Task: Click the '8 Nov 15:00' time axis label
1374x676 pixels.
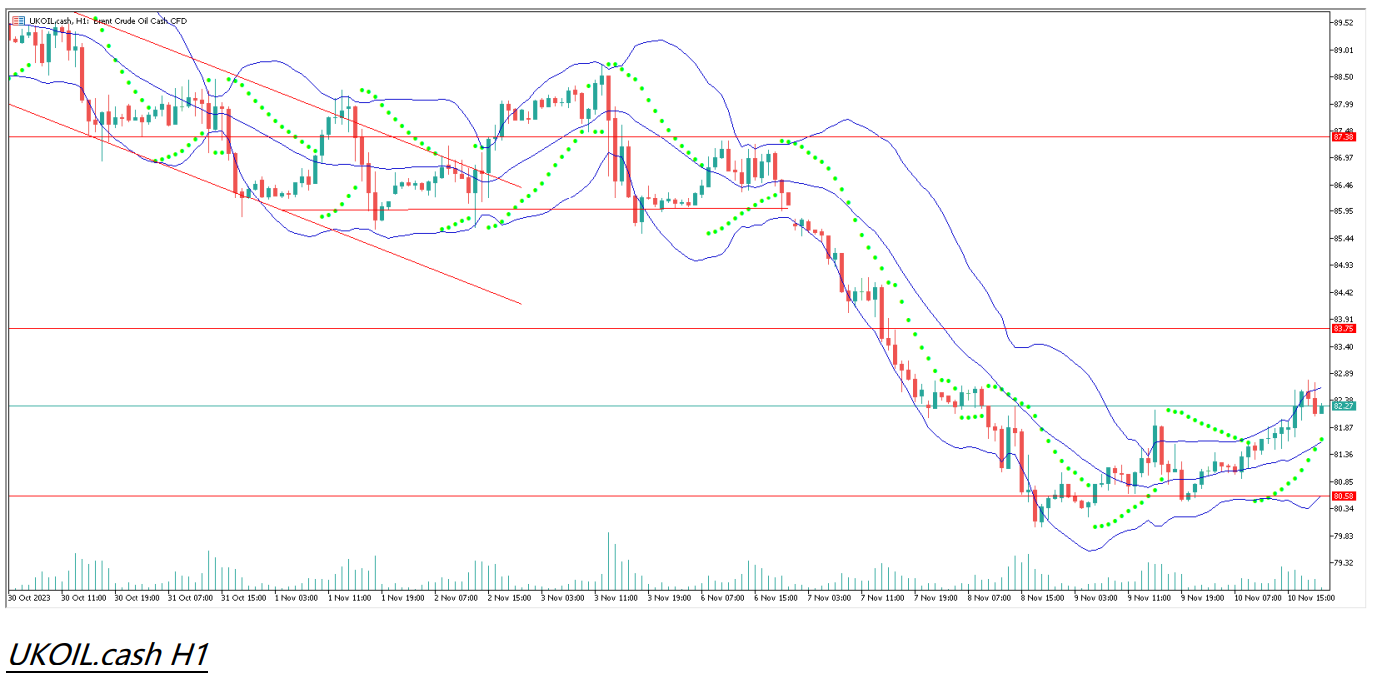Action: (x=1041, y=598)
